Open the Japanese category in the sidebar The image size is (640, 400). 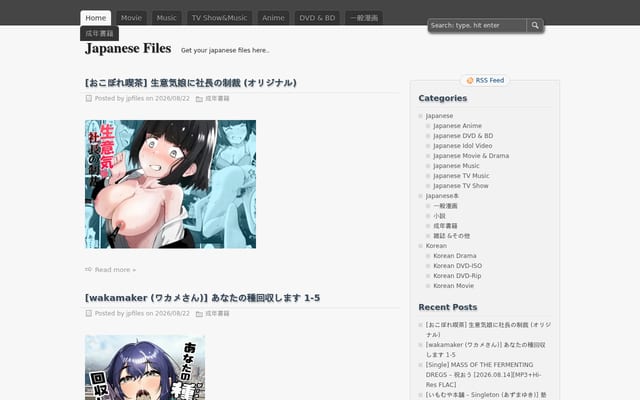click(x=439, y=116)
